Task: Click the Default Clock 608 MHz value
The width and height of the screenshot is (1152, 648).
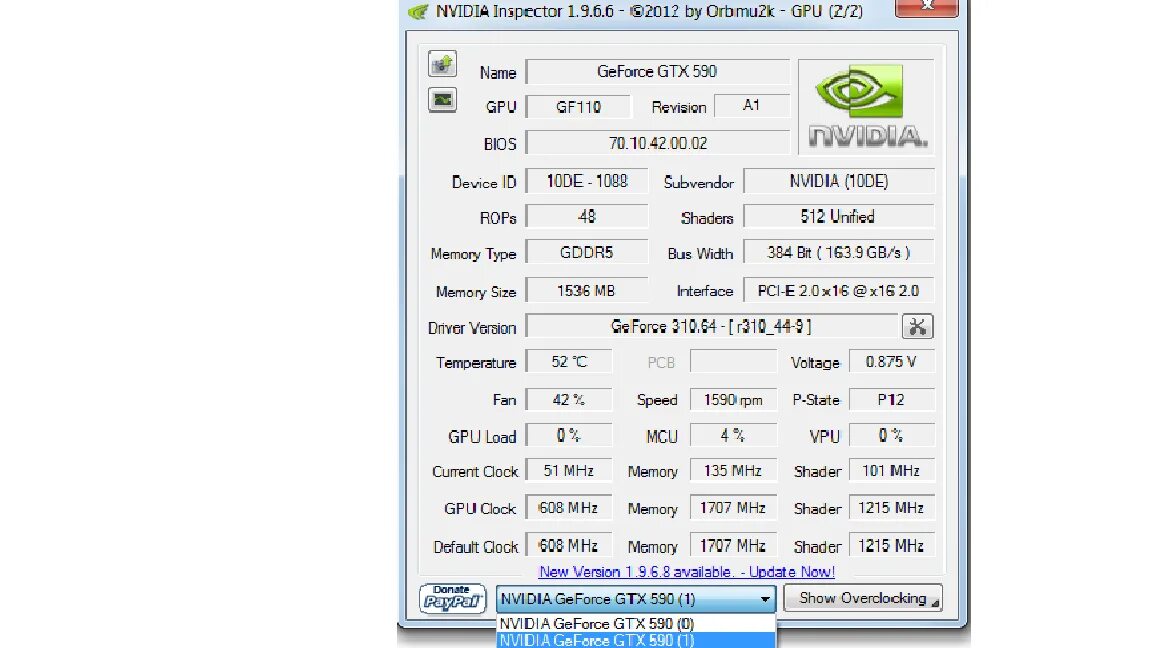Action: pyautogui.click(x=569, y=545)
